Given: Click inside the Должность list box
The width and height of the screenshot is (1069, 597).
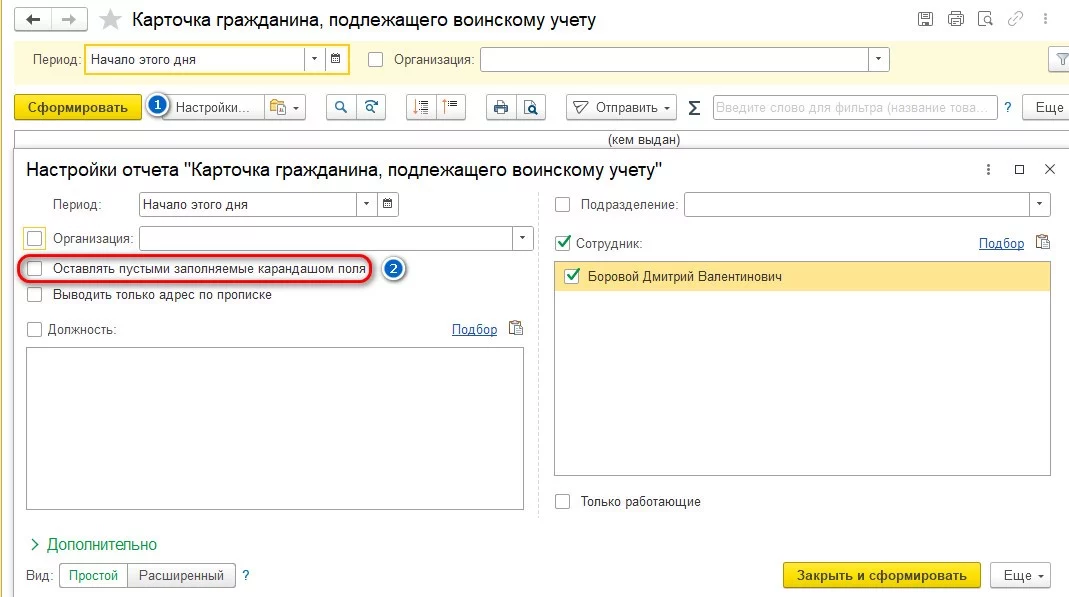Looking at the screenshot, I should tap(275, 428).
